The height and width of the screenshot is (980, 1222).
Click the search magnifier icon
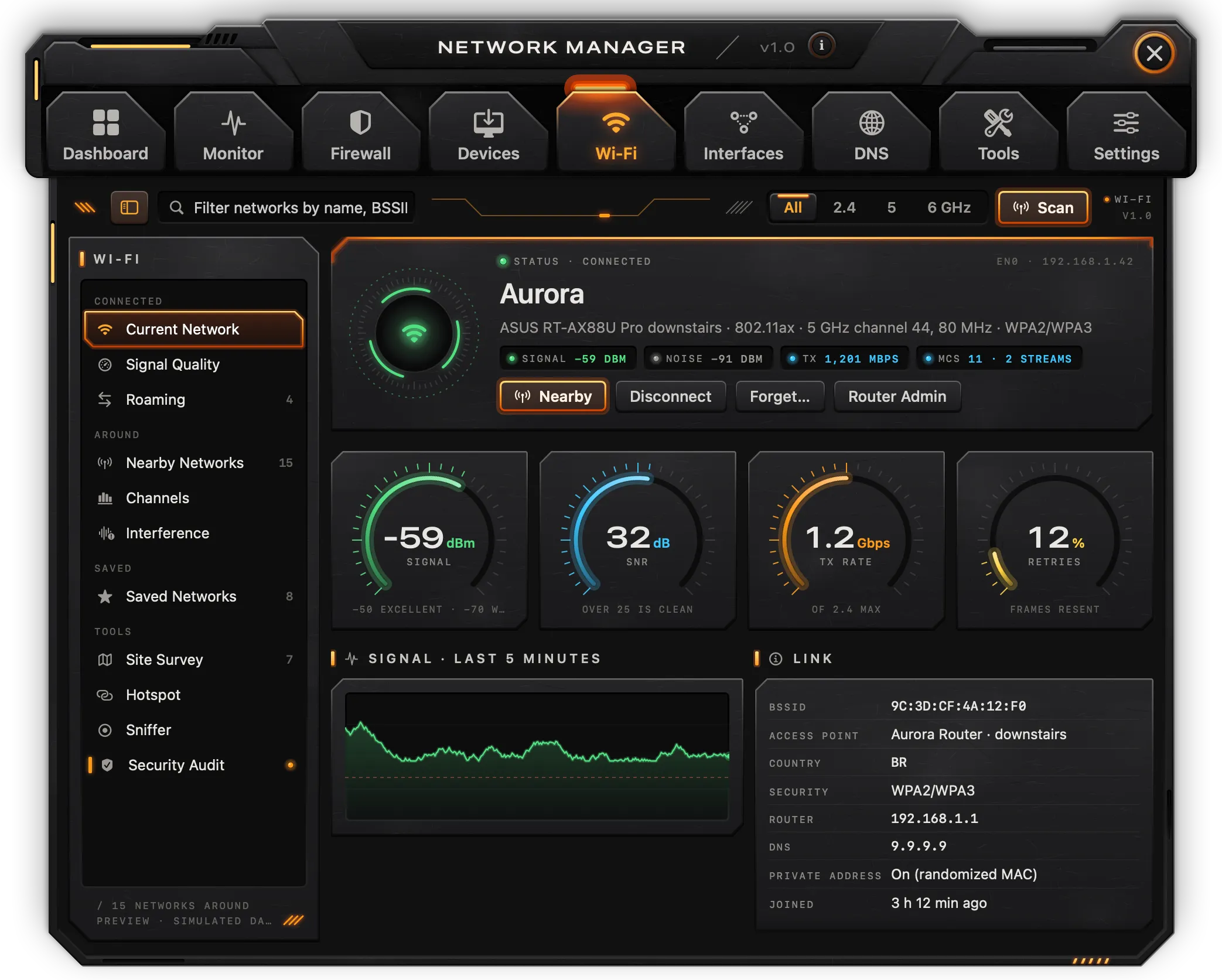tap(176, 207)
